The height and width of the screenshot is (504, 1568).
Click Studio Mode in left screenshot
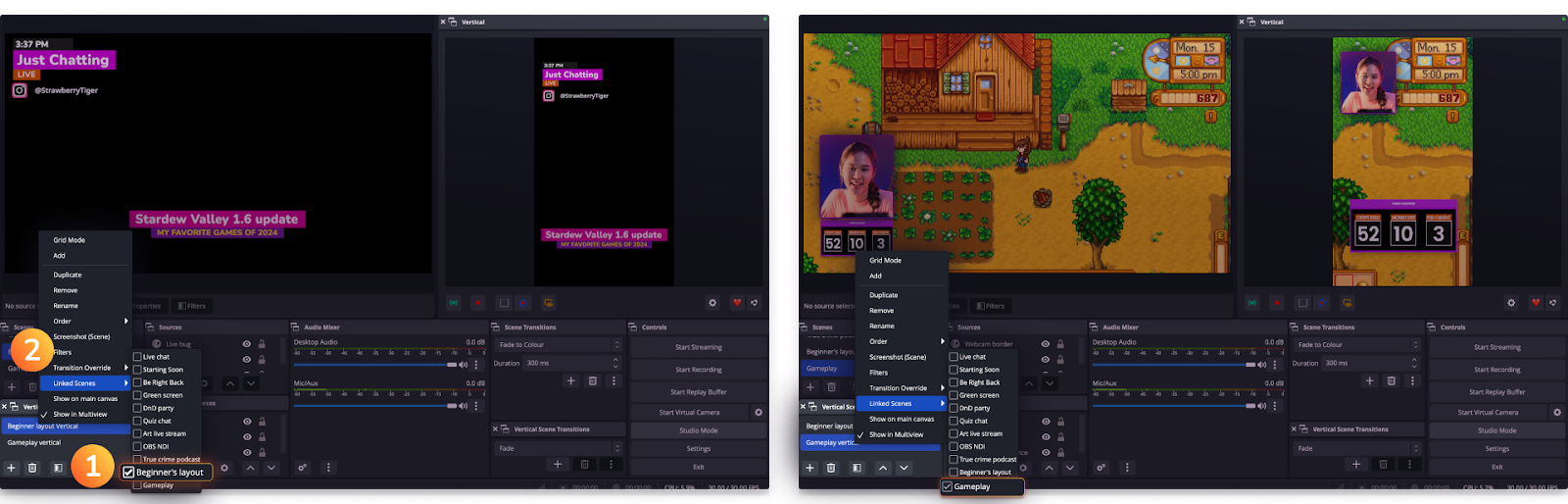tap(698, 430)
